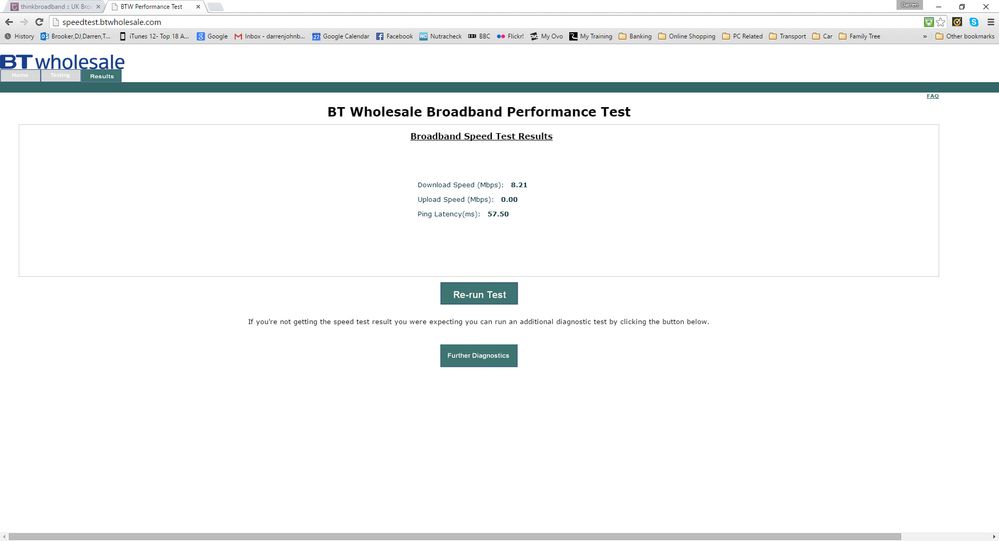The height and width of the screenshot is (541, 999).
Task: Open the Skype extension icon
Action: click(x=974, y=22)
